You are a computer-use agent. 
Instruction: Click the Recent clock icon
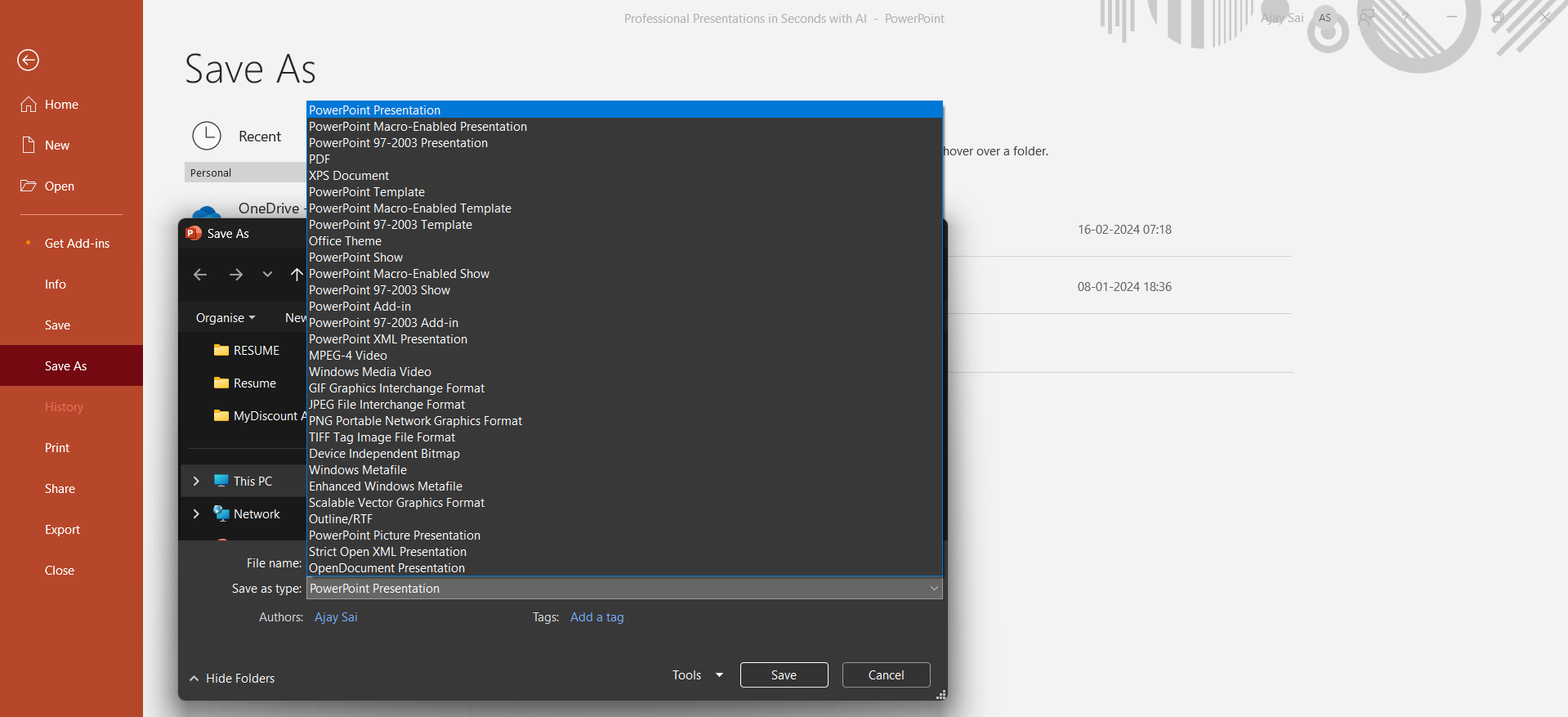pos(207,136)
